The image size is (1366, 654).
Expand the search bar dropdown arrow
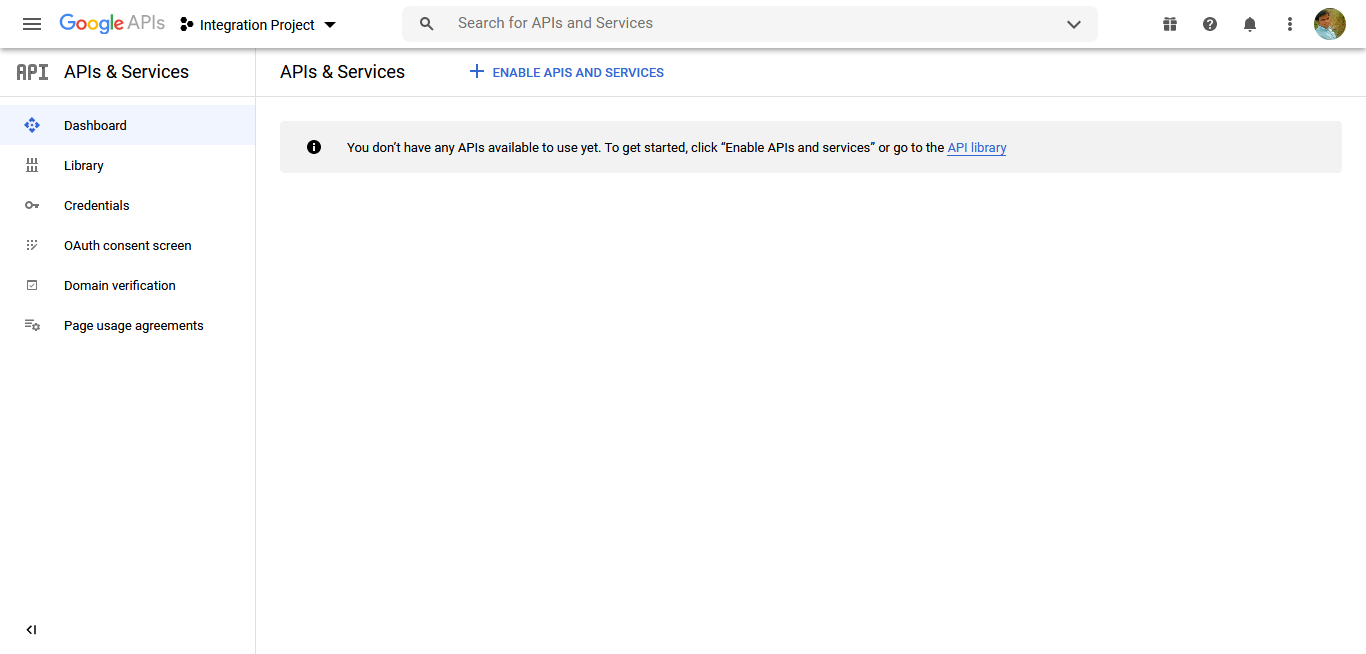tap(1074, 24)
